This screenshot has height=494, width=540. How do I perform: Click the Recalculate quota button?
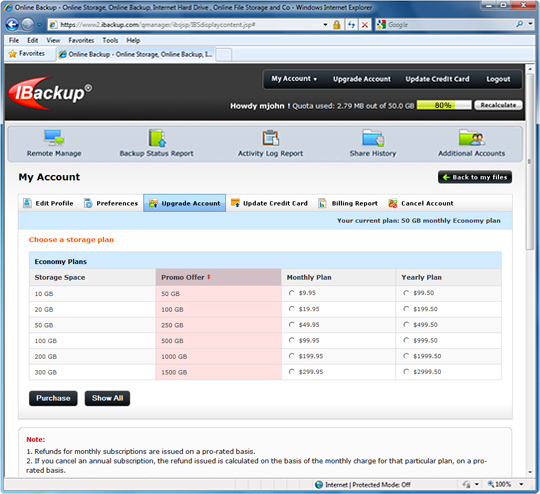(498, 105)
